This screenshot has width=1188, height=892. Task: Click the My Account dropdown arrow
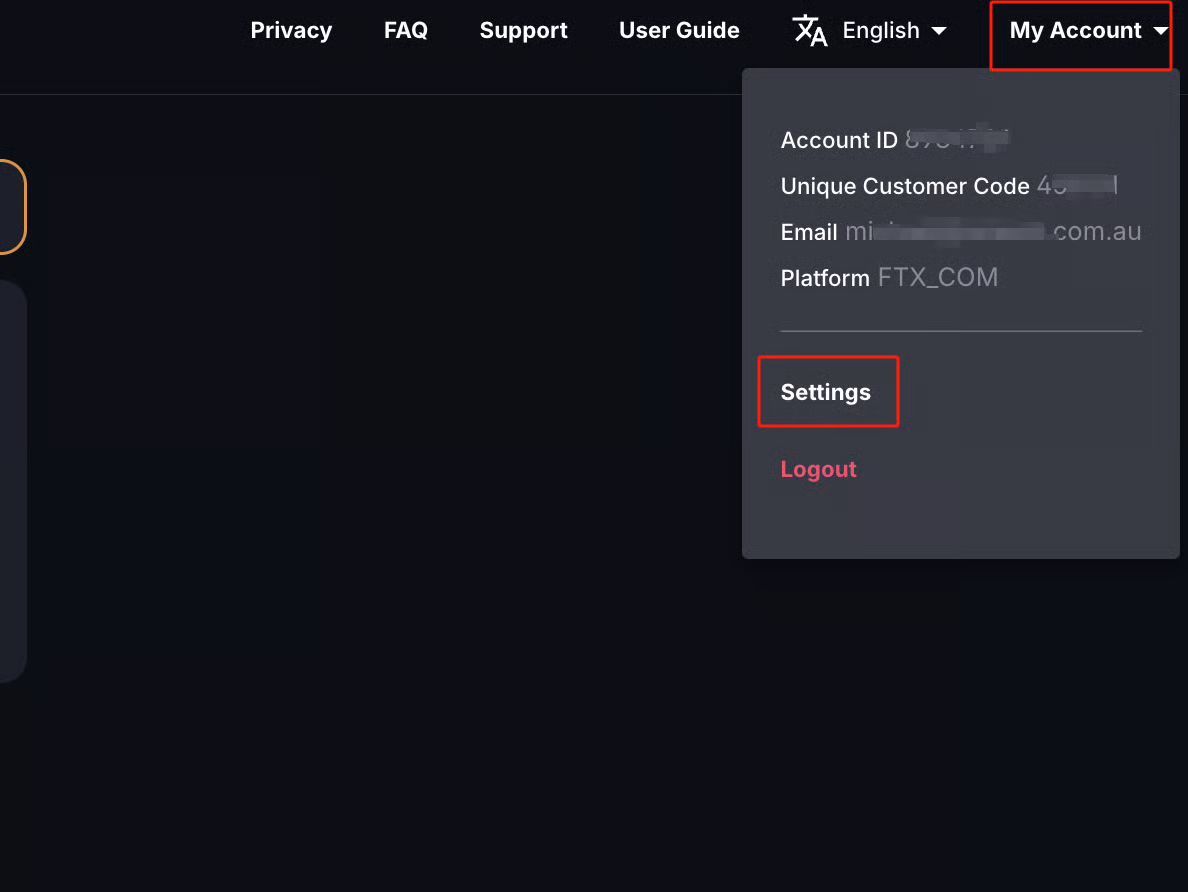1160,31
